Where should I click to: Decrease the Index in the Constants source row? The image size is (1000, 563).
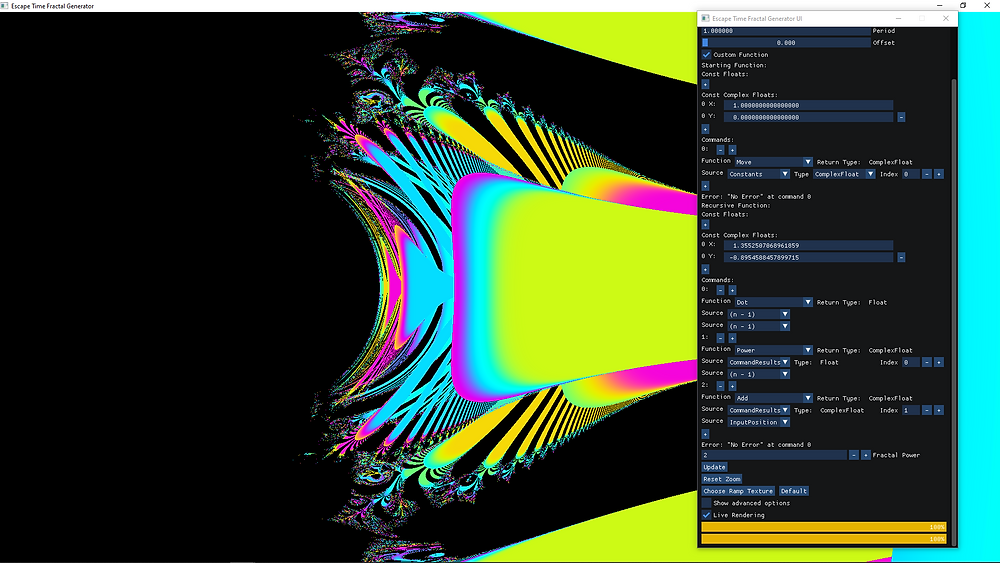(927, 174)
